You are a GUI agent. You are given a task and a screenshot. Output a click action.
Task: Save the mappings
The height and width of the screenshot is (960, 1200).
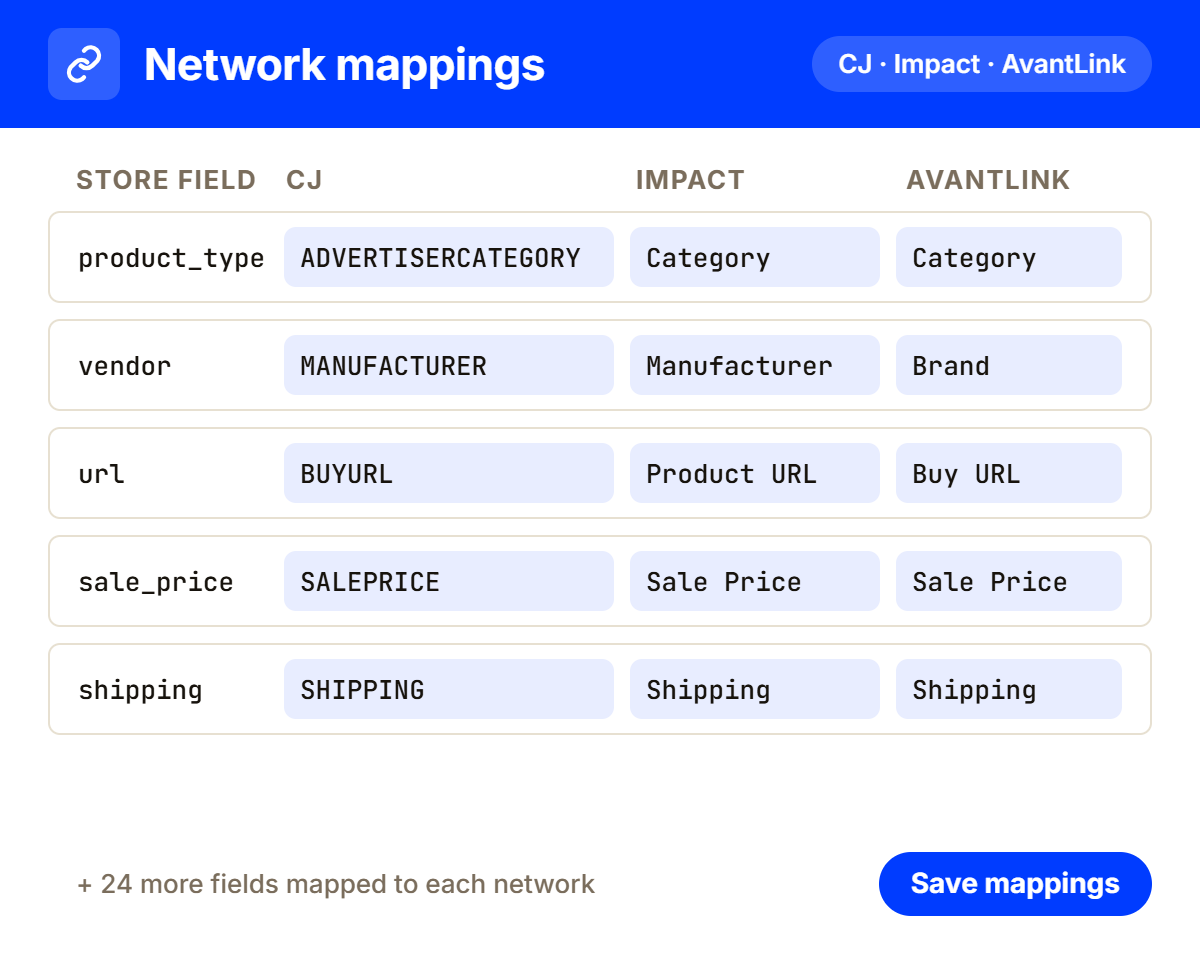1015,884
